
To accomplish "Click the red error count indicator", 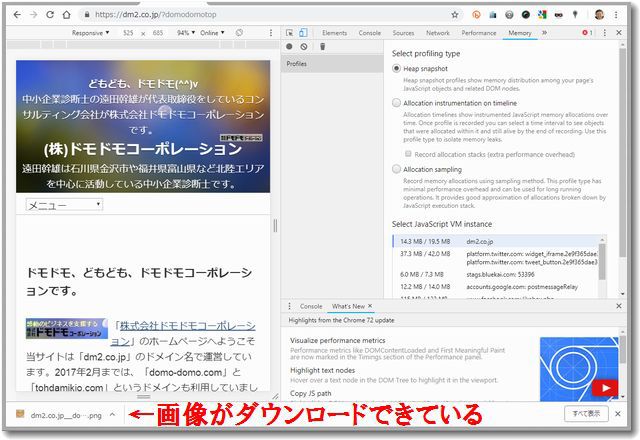I will point(587,33).
